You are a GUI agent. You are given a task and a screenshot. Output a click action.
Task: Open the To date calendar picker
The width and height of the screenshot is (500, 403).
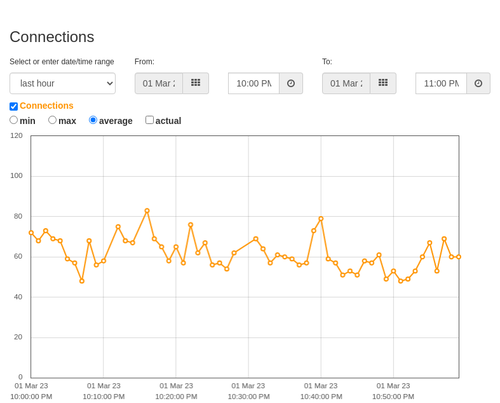(383, 83)
